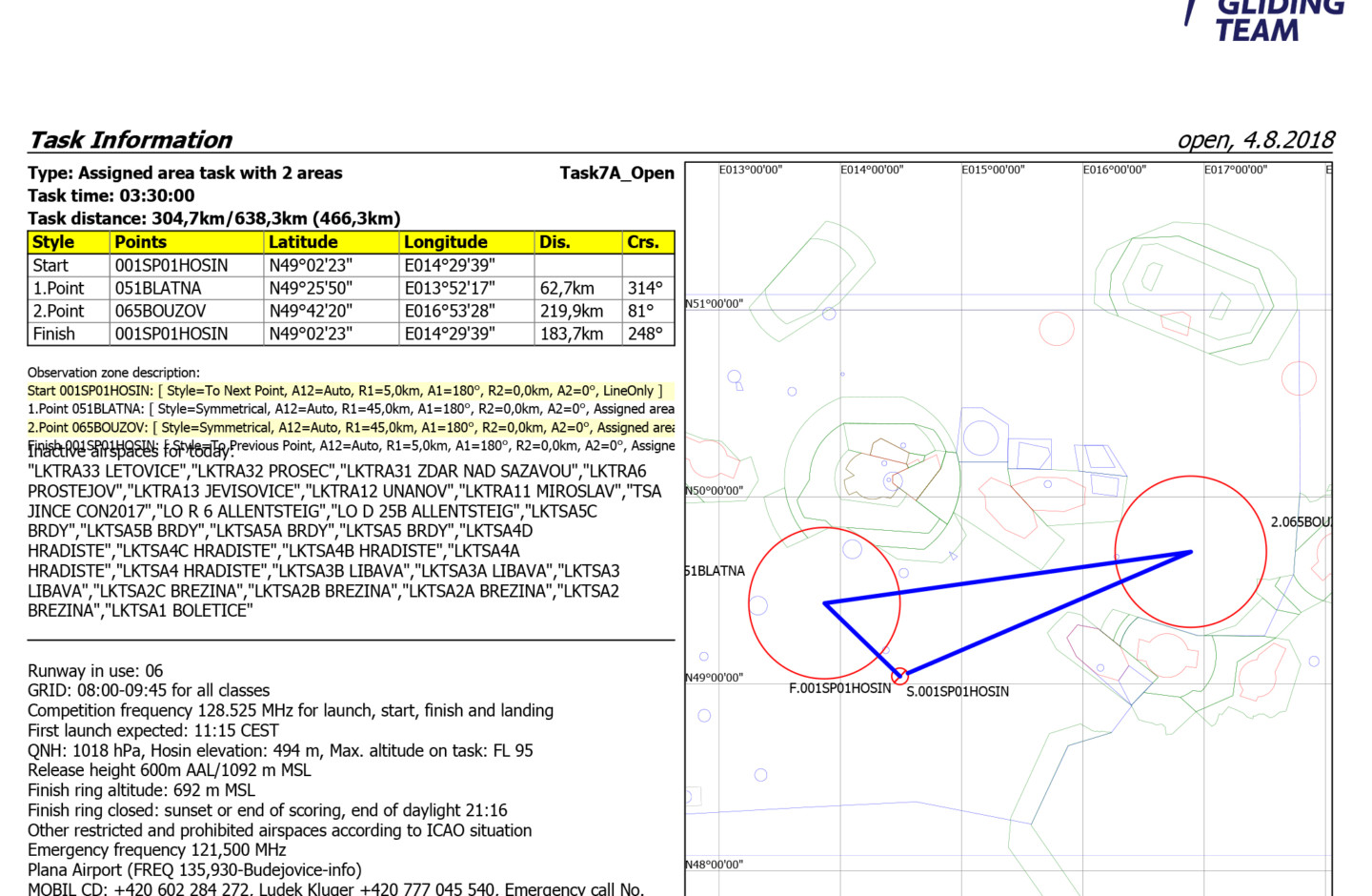Click the yellow Style column header
The width and height of the screenshot is (1372, 896).
coord(53,242)
